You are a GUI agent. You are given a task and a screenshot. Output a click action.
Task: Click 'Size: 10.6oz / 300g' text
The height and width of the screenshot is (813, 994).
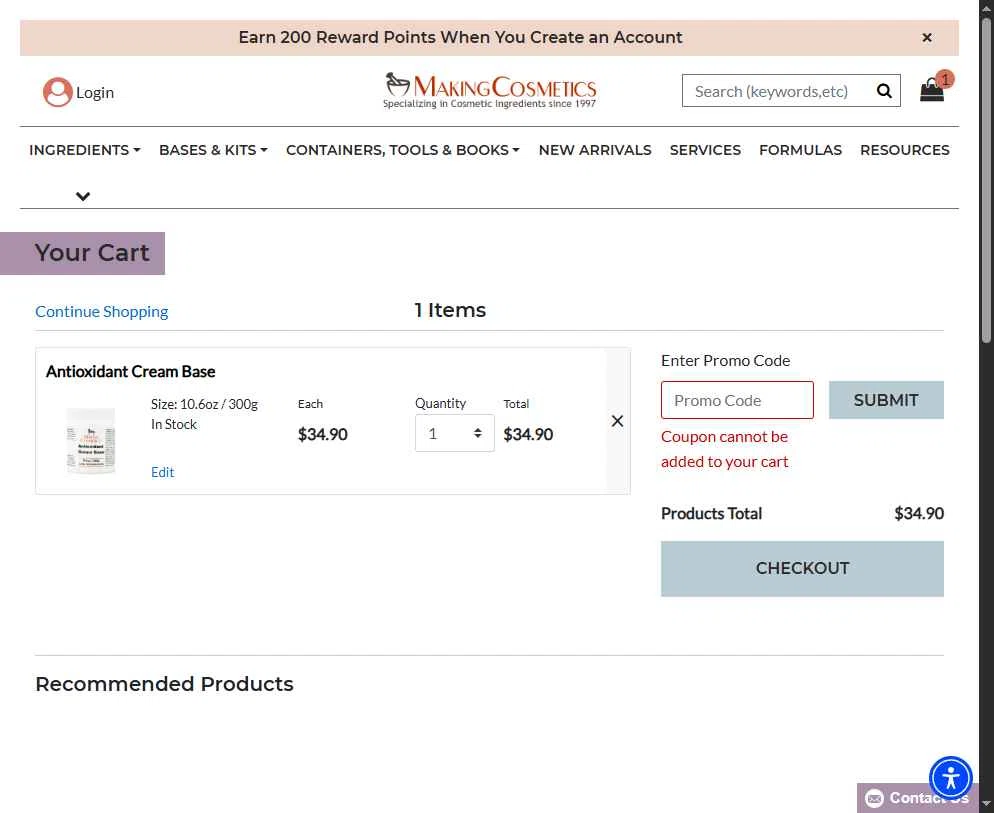point(204,404)
